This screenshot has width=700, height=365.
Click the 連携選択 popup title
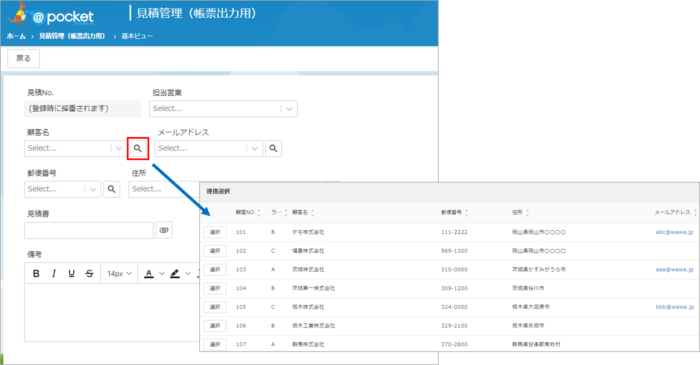click(x=218, y=191)
